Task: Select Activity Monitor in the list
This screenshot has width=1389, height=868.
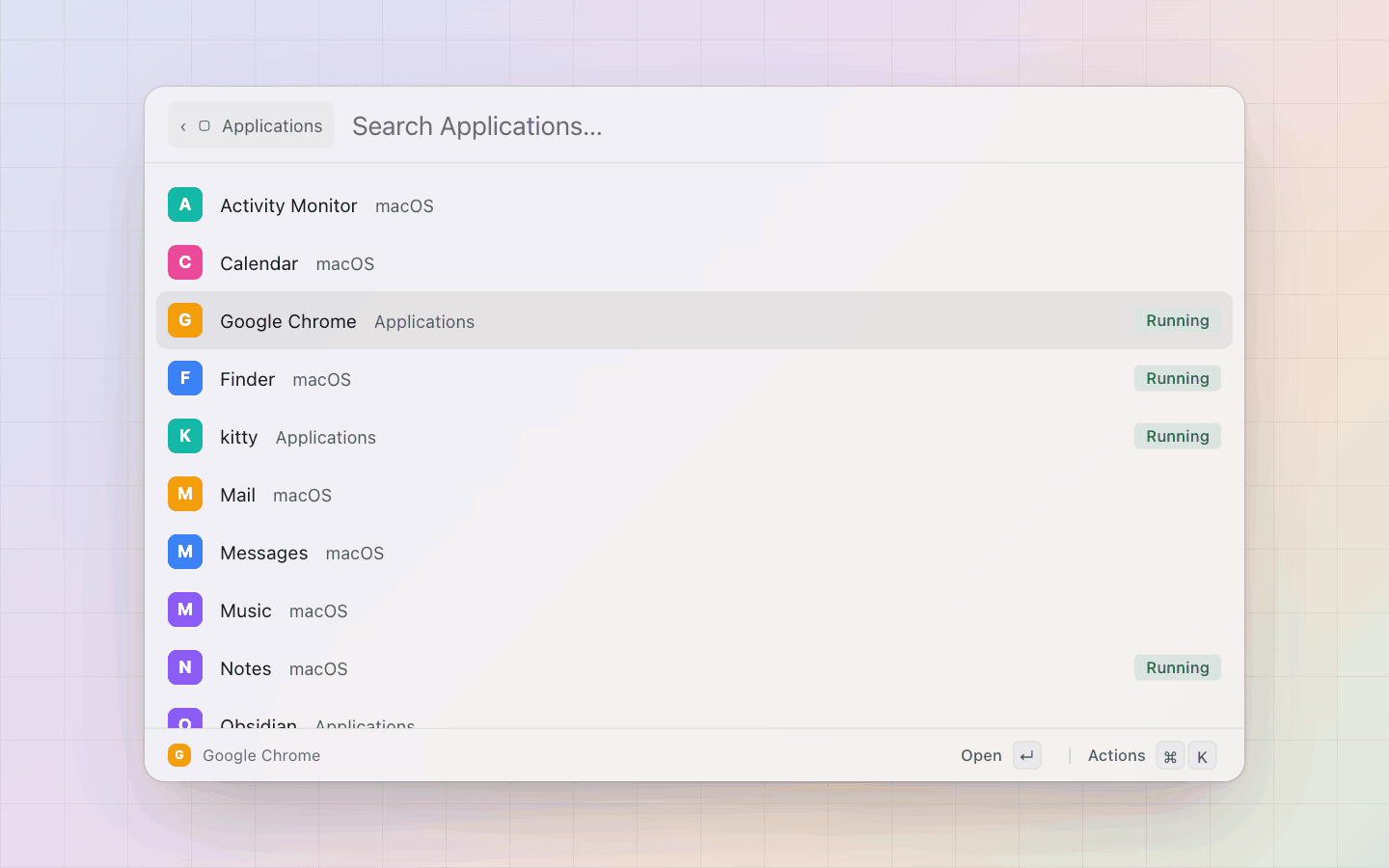Action: click(694, 204)
